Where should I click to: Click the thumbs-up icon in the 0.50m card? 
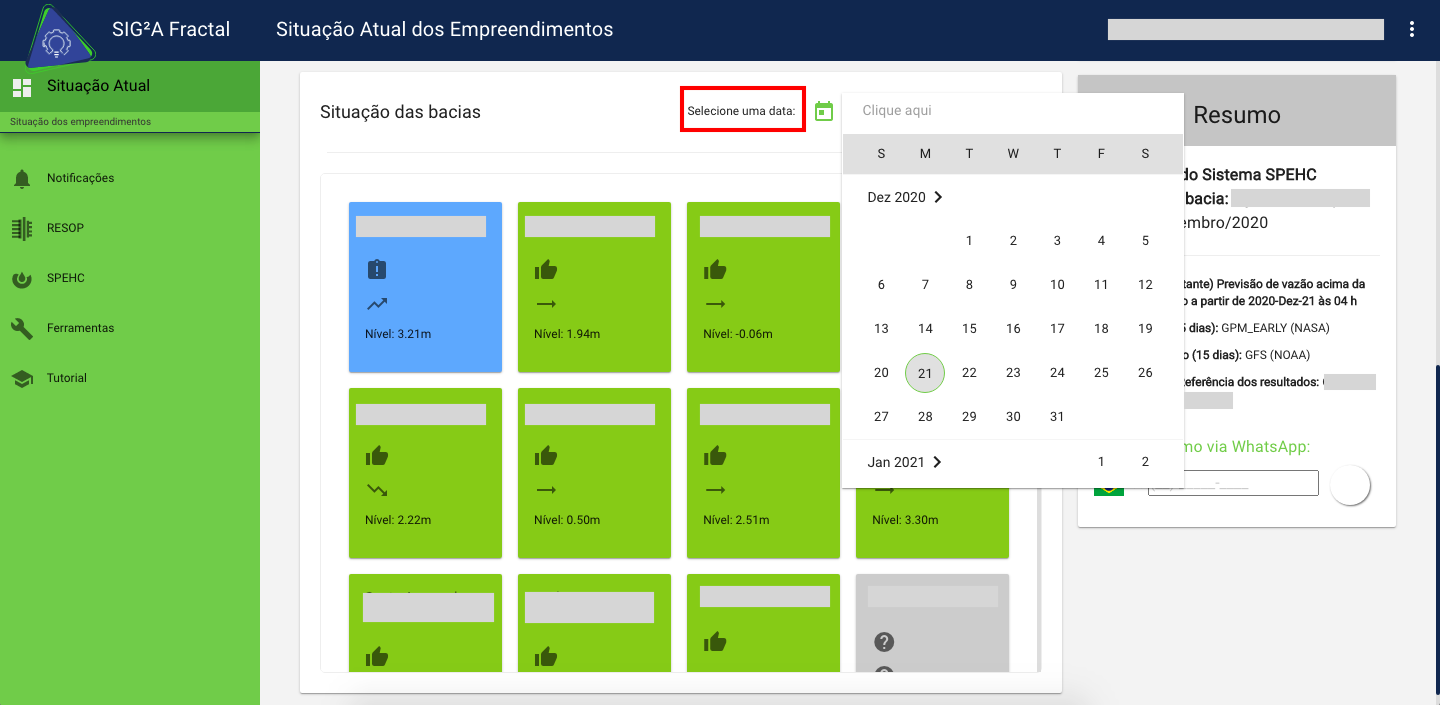[x=546, y=456]
